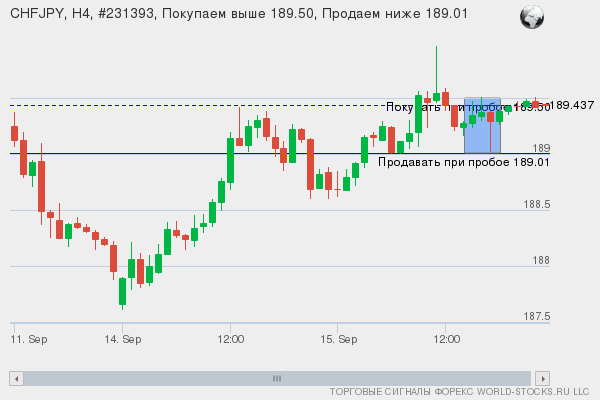This screenshot has height=400, width=600.
Task: Click the '14. Sep' date axis label
Action: pos(123,339)
